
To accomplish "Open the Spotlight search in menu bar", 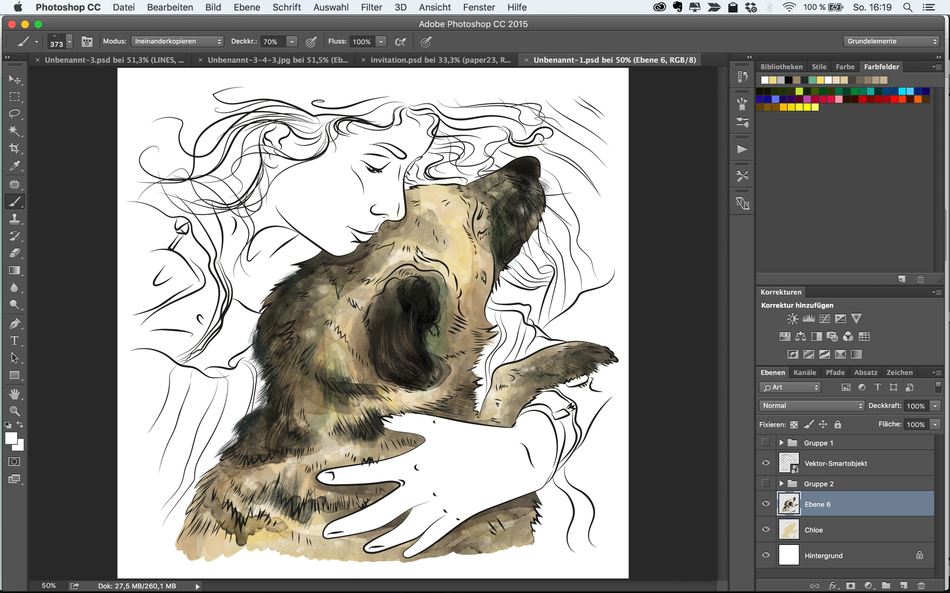I will coord(908,7).
